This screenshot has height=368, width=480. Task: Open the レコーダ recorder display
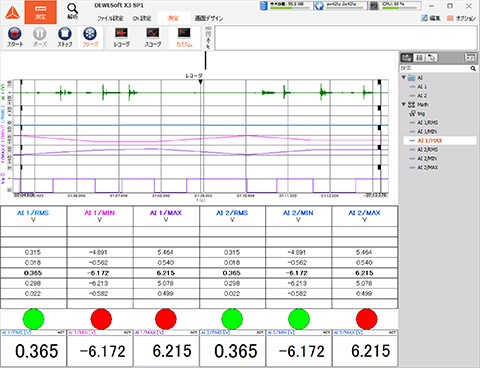(122, 37)
